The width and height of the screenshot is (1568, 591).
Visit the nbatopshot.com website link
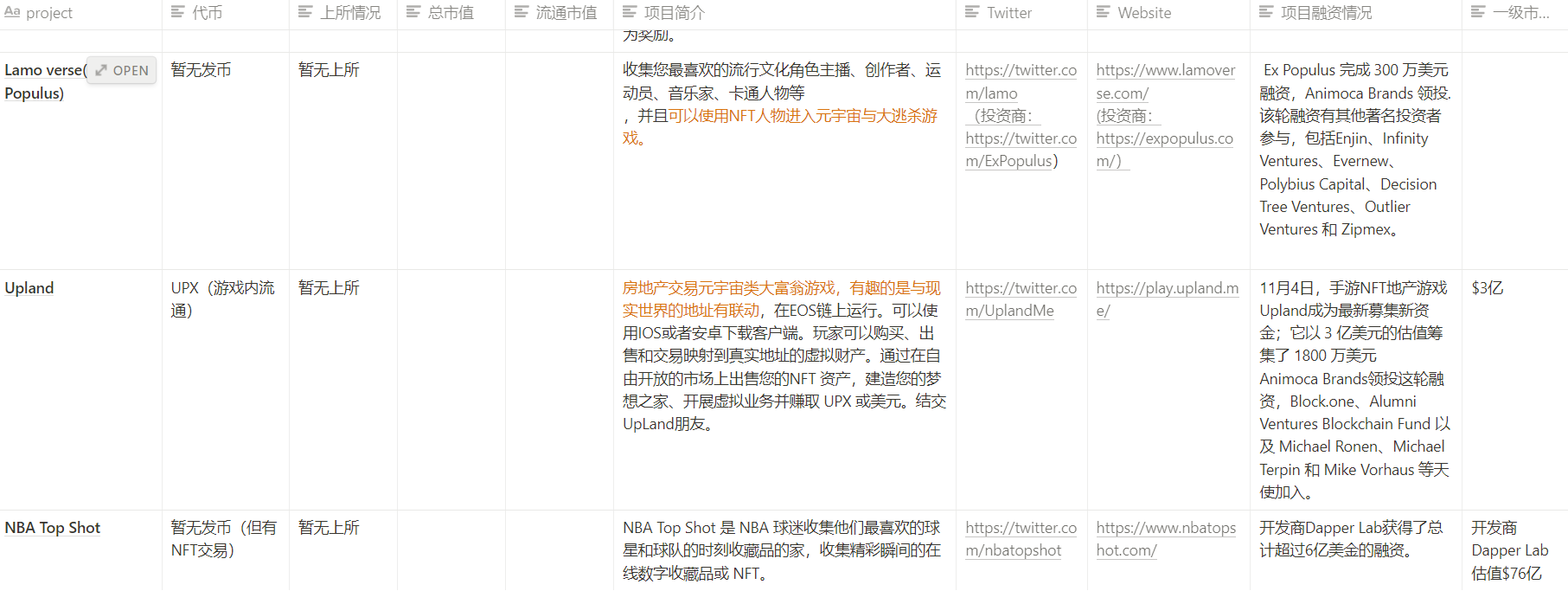(x=1166, y=539)
